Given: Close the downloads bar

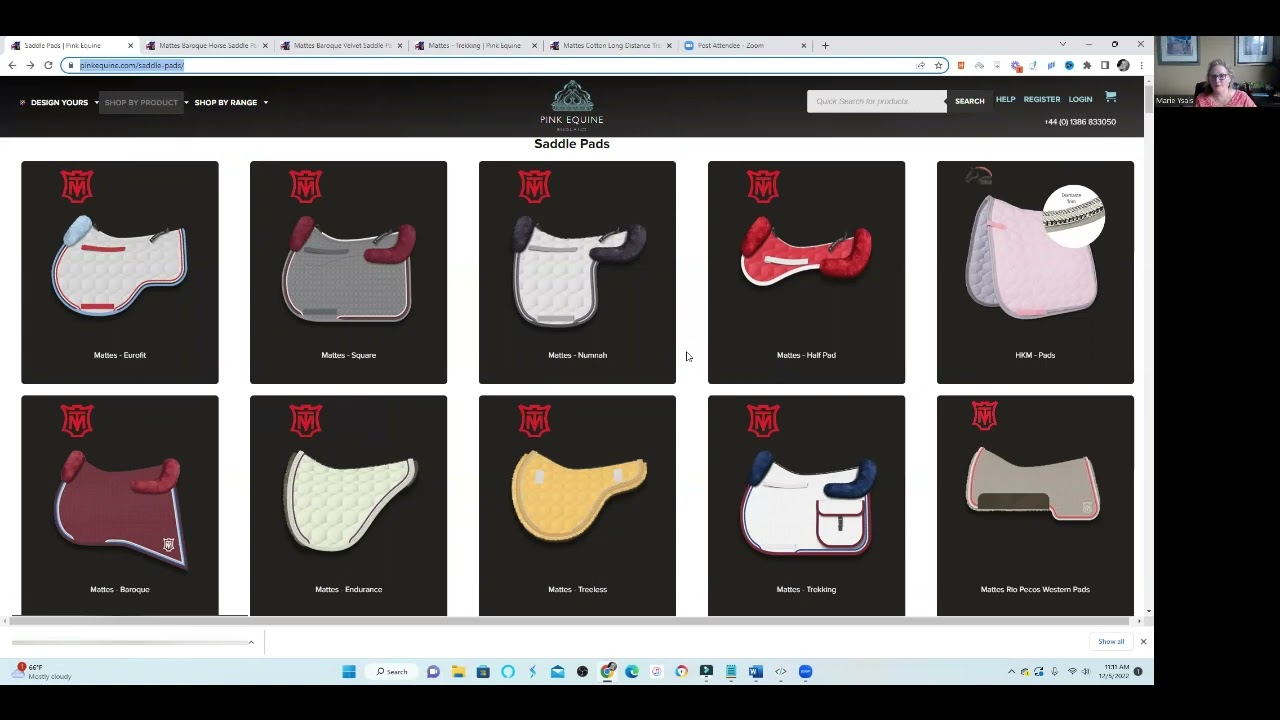Looking at the screenshot, I should click(1143, 642).
